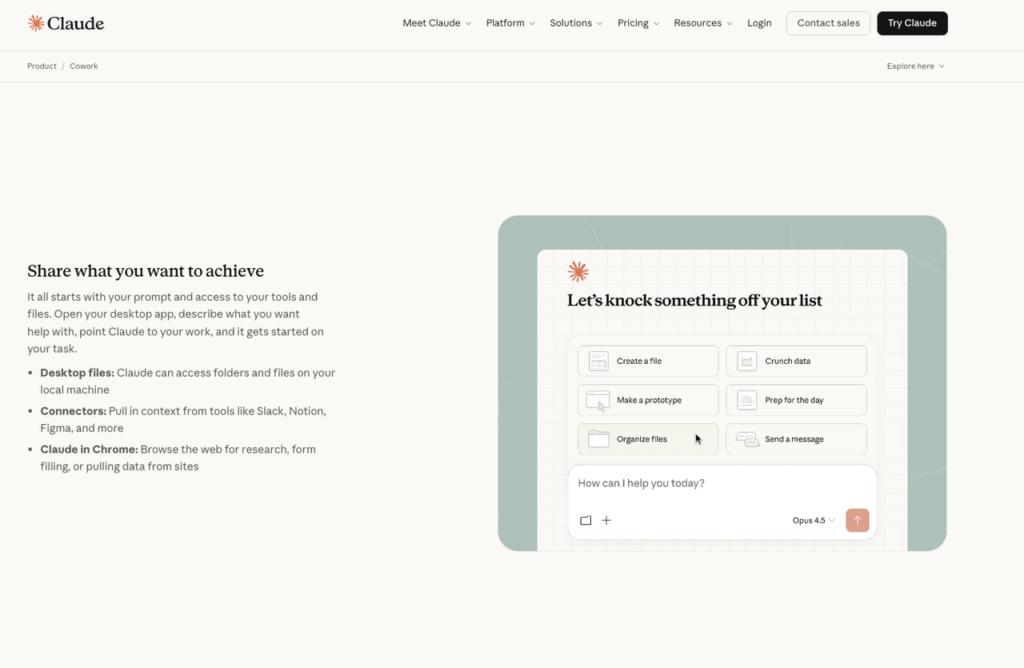1024x668 pixels.
Task: Expand the Explore here dropdown
Action: pos(914,66)
